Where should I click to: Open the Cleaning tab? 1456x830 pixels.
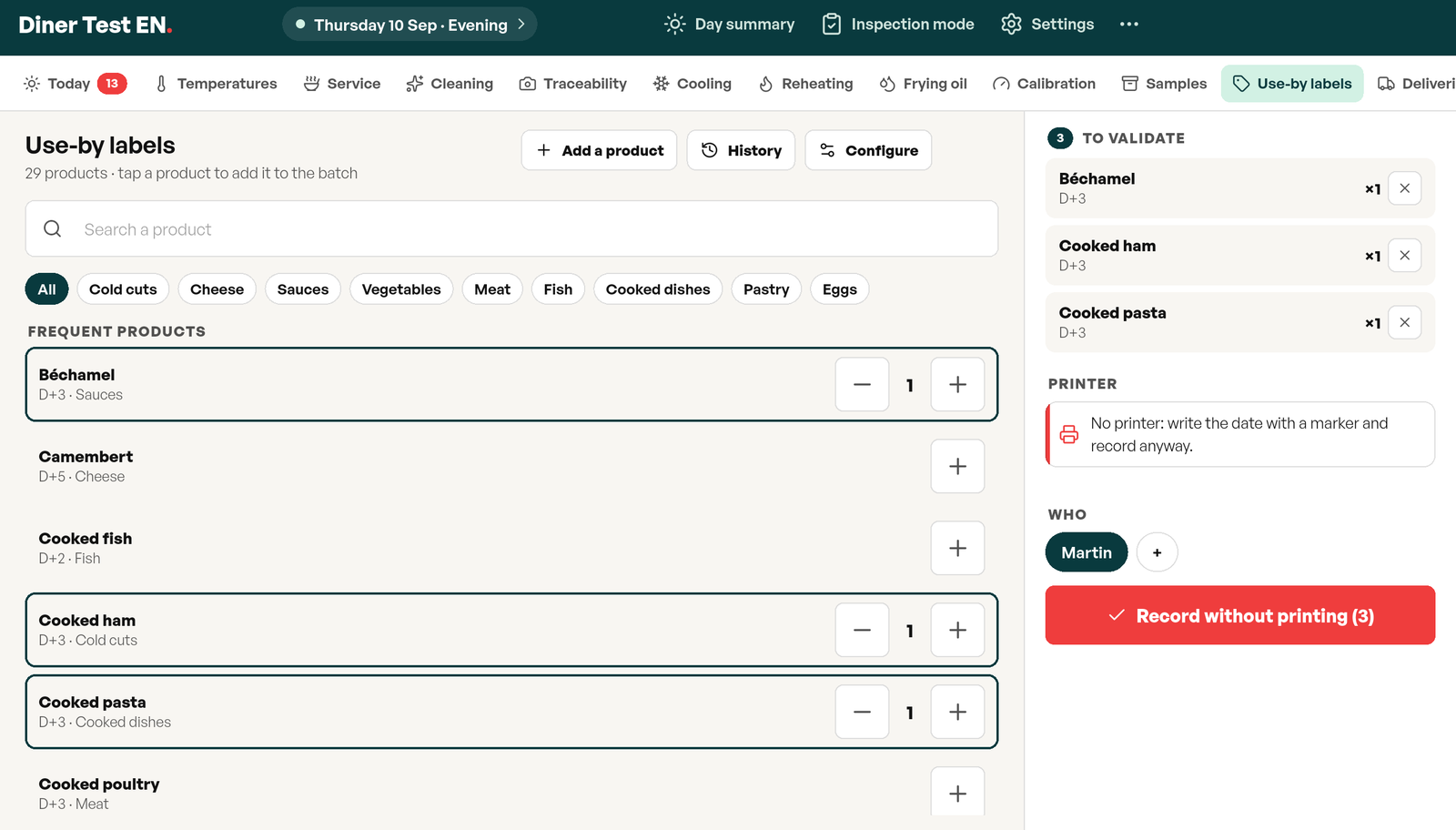pos(450,84)
